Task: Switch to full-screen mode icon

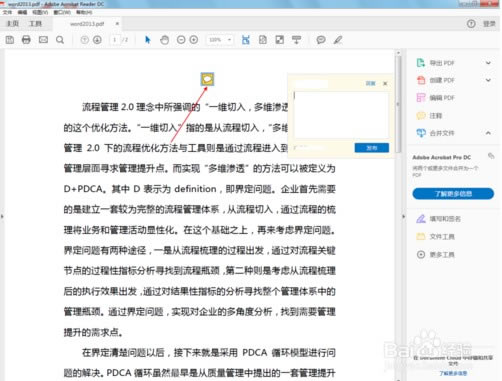Action: (280, 40)
